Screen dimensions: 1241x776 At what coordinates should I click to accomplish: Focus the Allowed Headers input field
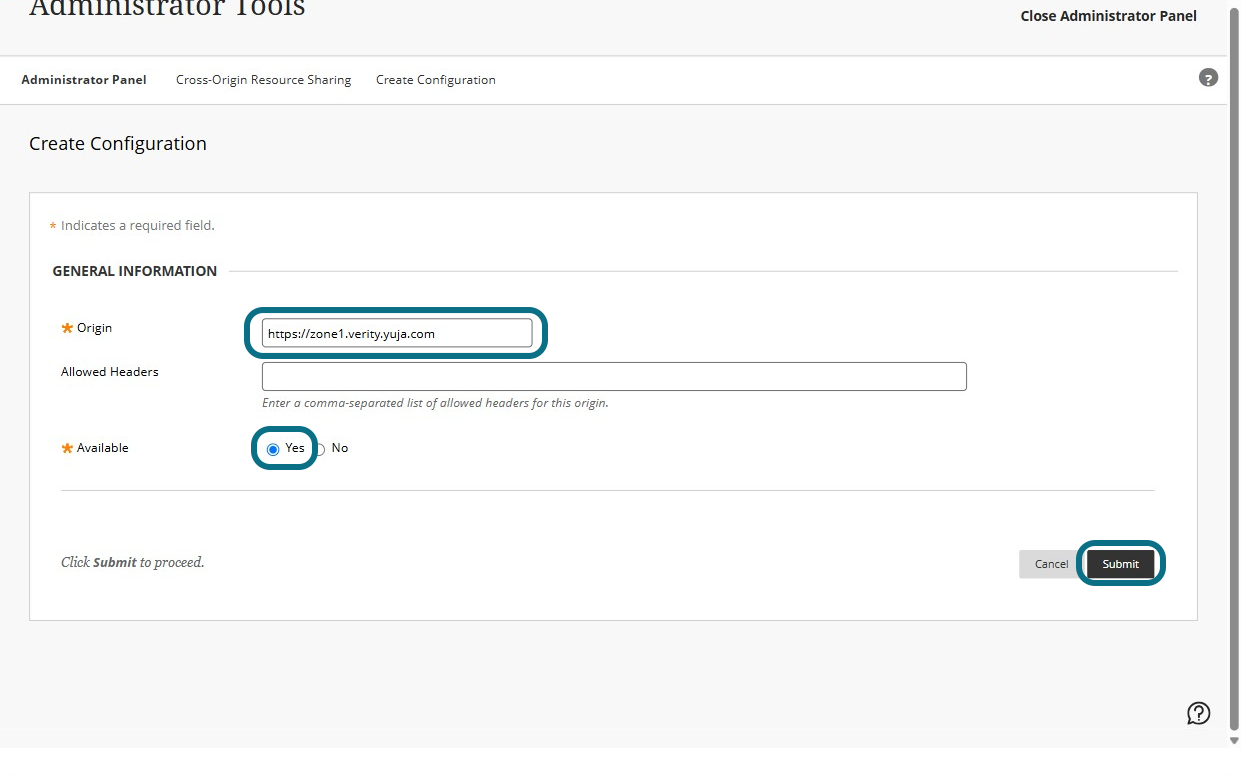coord(614,376)
